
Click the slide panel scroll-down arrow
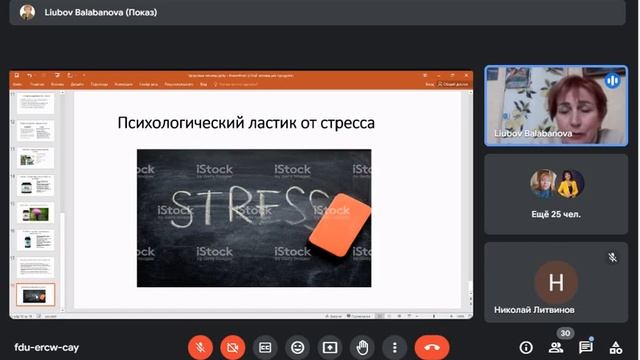pos(62,310)
